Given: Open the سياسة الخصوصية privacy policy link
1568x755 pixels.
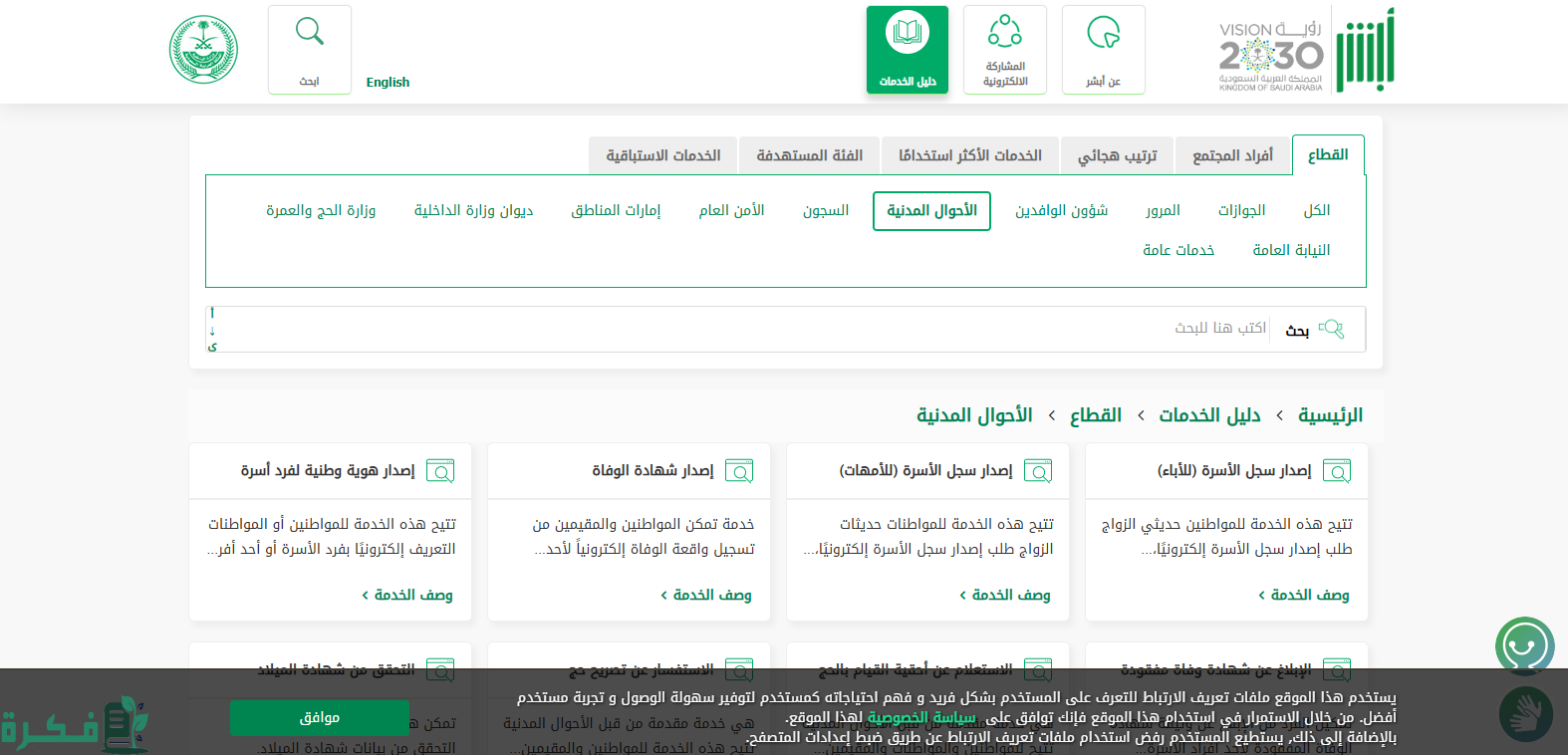Looking at the screenshot, I should (x=921, y=717).
